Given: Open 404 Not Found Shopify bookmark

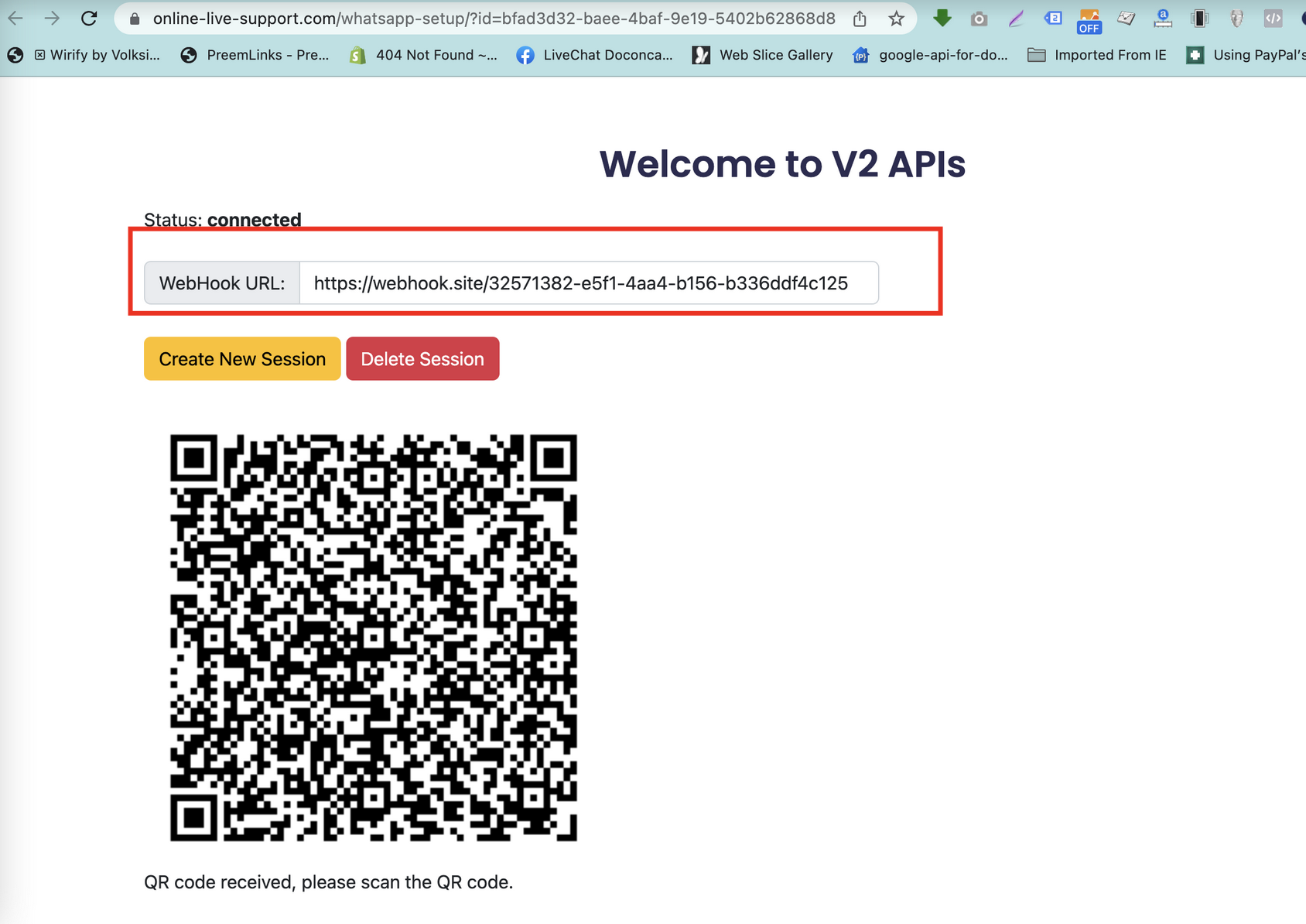Looking at the screenshot, I should coord(424,55).
